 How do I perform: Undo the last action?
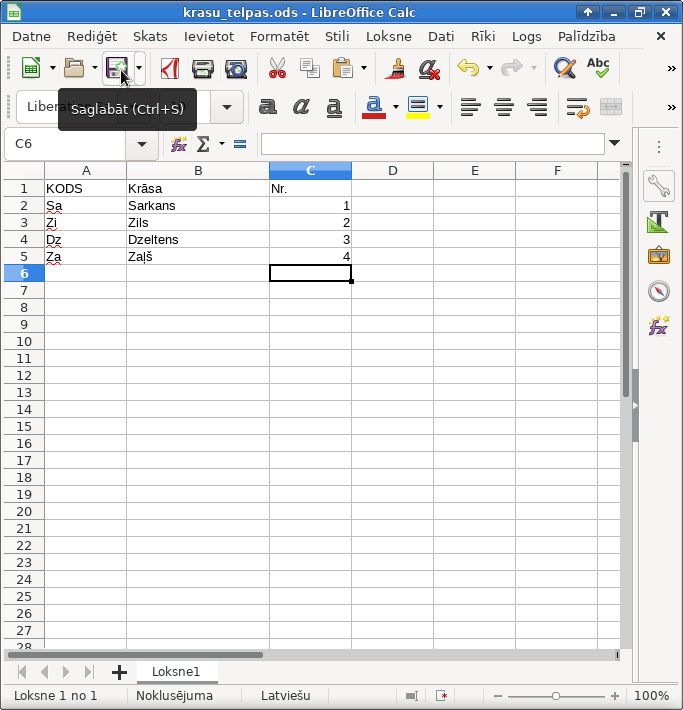tap(468, 68)
